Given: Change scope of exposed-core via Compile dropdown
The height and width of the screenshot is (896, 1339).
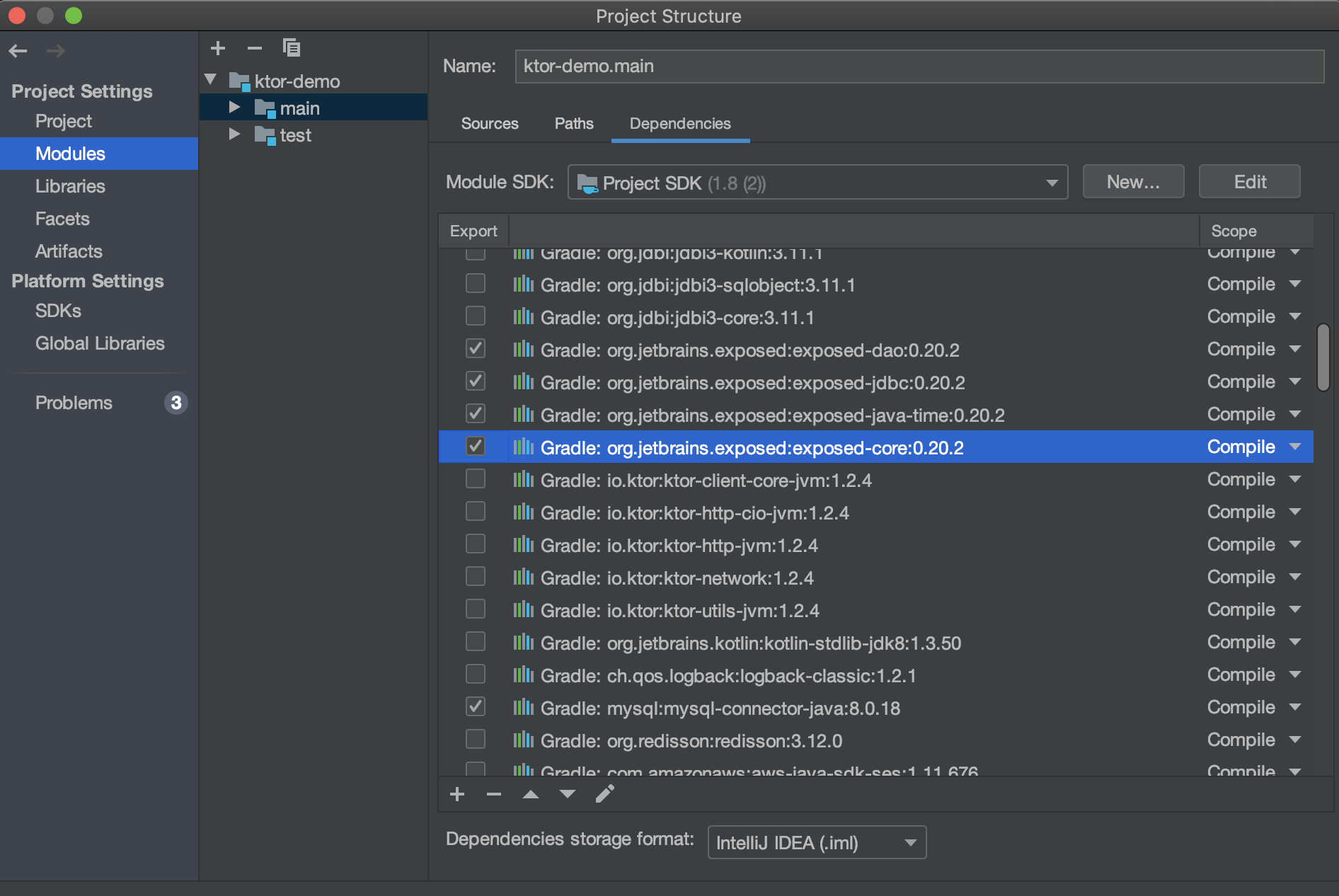Looking at the screenshot, I should pos(1295,447).
